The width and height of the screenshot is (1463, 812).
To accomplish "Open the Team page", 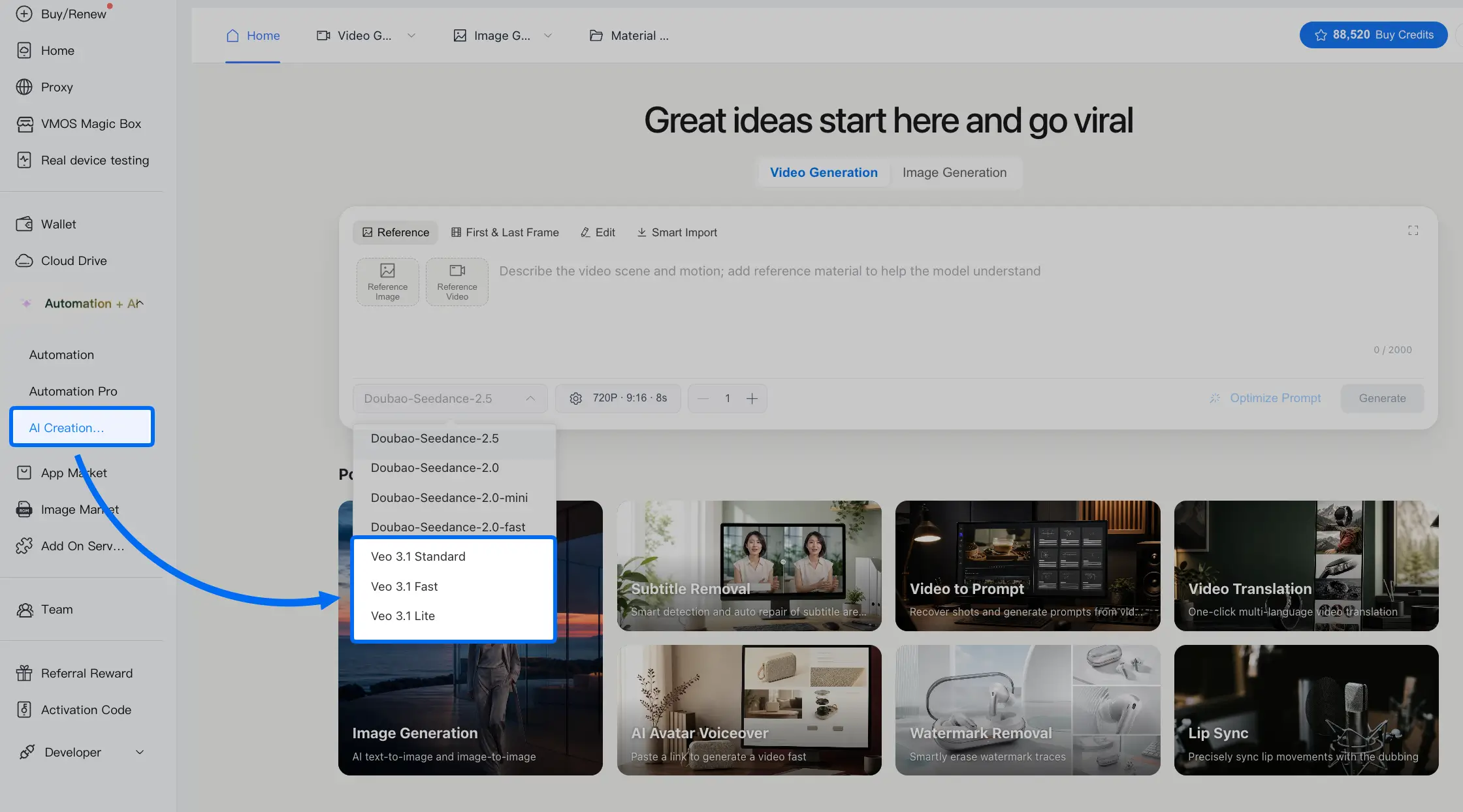I will point(44,609).
